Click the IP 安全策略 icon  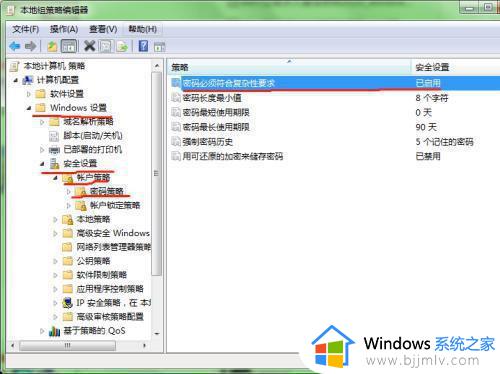(x=68, y=303)
